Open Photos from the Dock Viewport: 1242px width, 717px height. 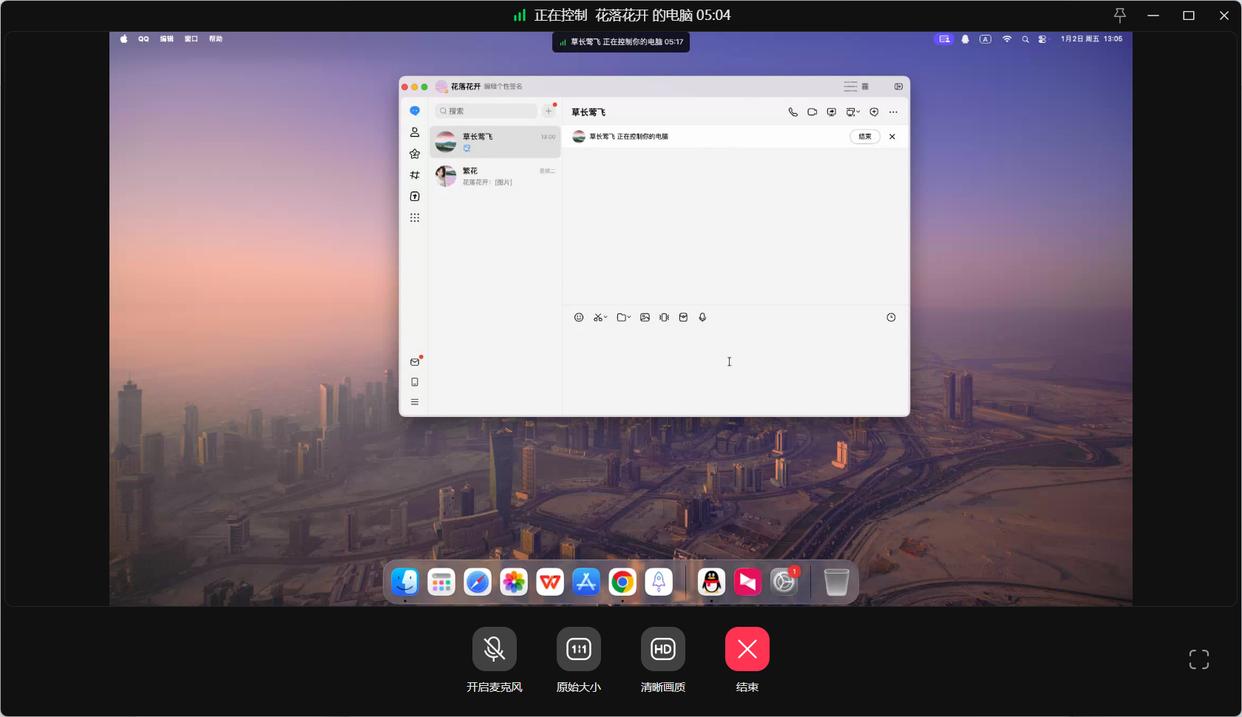pyautogui.click(x=514, y=581)
